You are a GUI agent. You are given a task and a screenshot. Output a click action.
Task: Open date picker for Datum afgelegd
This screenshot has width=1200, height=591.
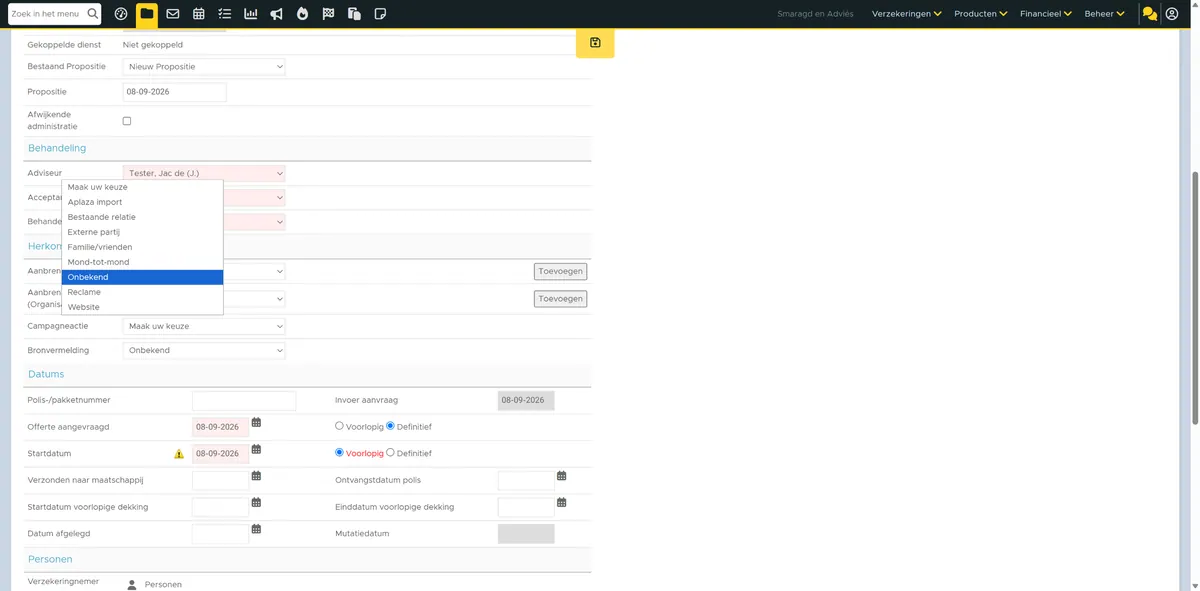(256, 529)
